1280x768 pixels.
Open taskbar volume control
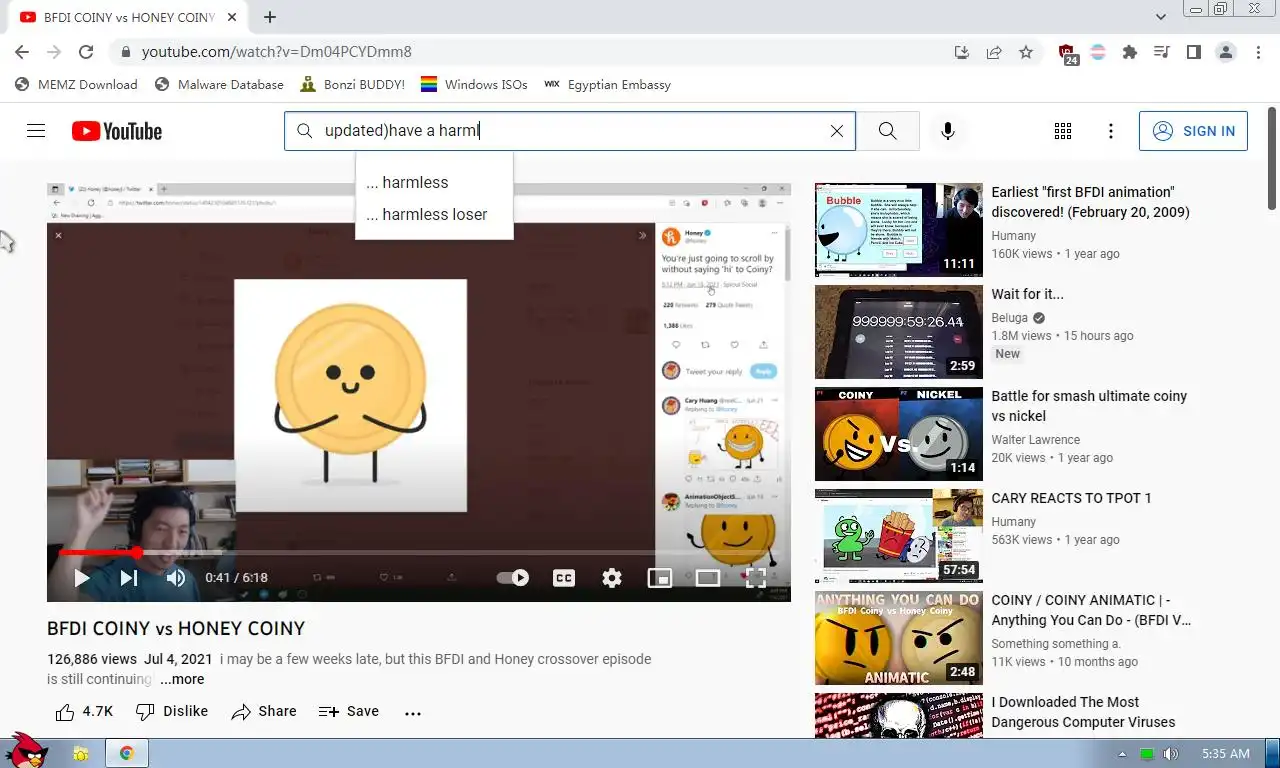(x=1171, y=753)
